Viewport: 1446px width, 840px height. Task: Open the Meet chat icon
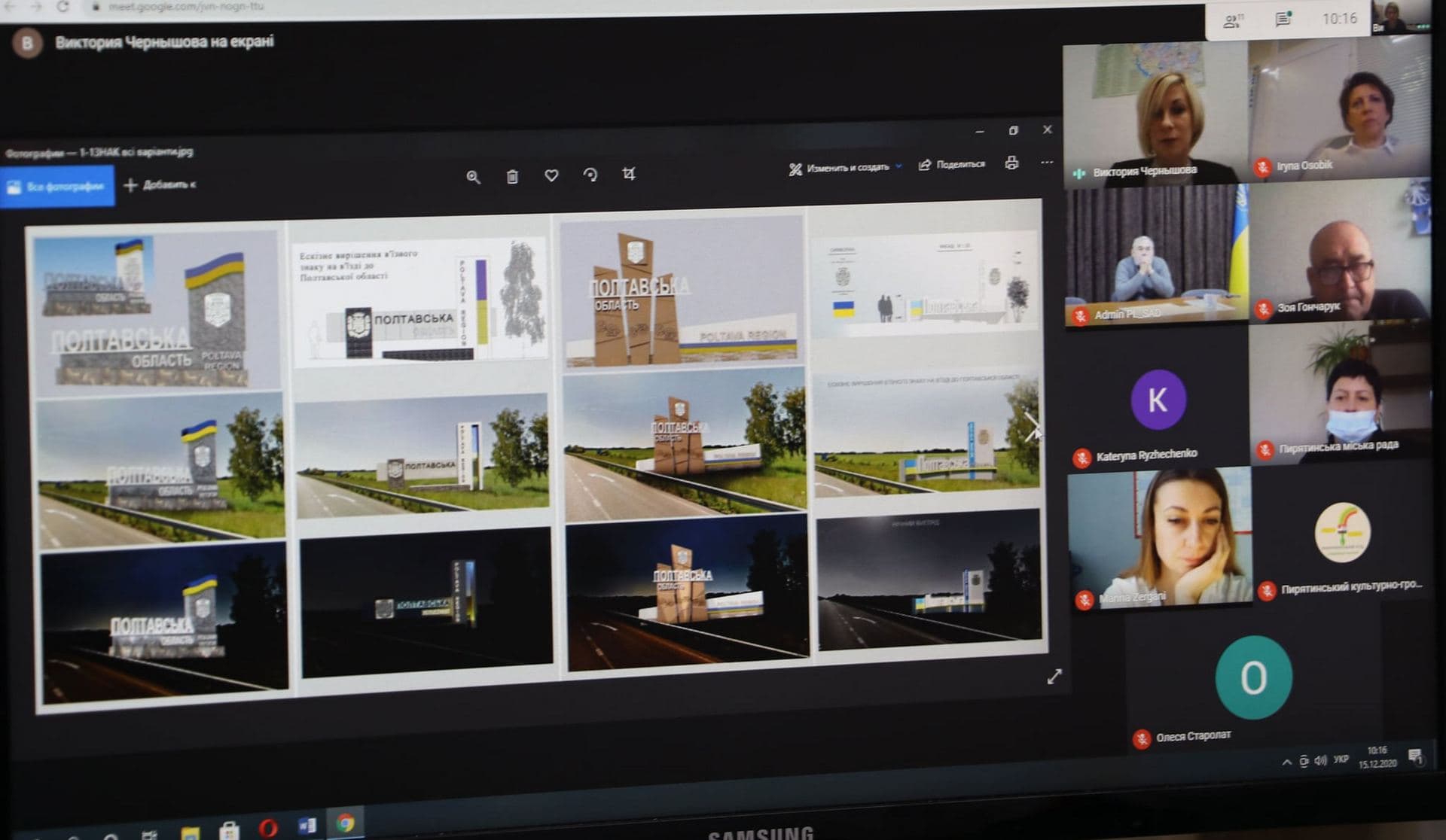click(1283, 20)
